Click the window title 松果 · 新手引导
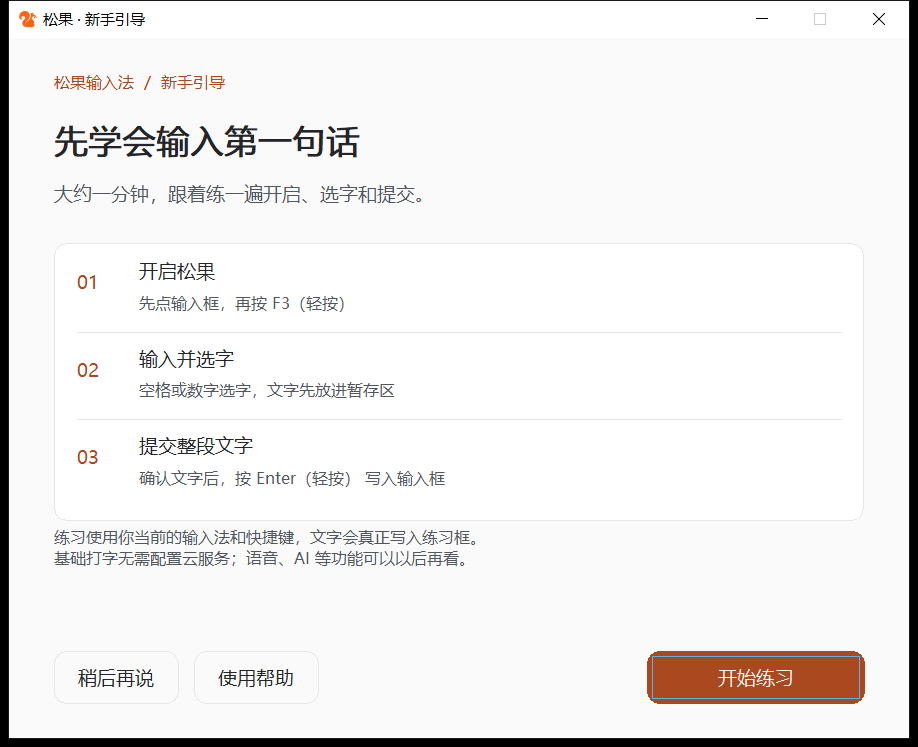Viewport: 918px width, 747px height. point(94,19)
